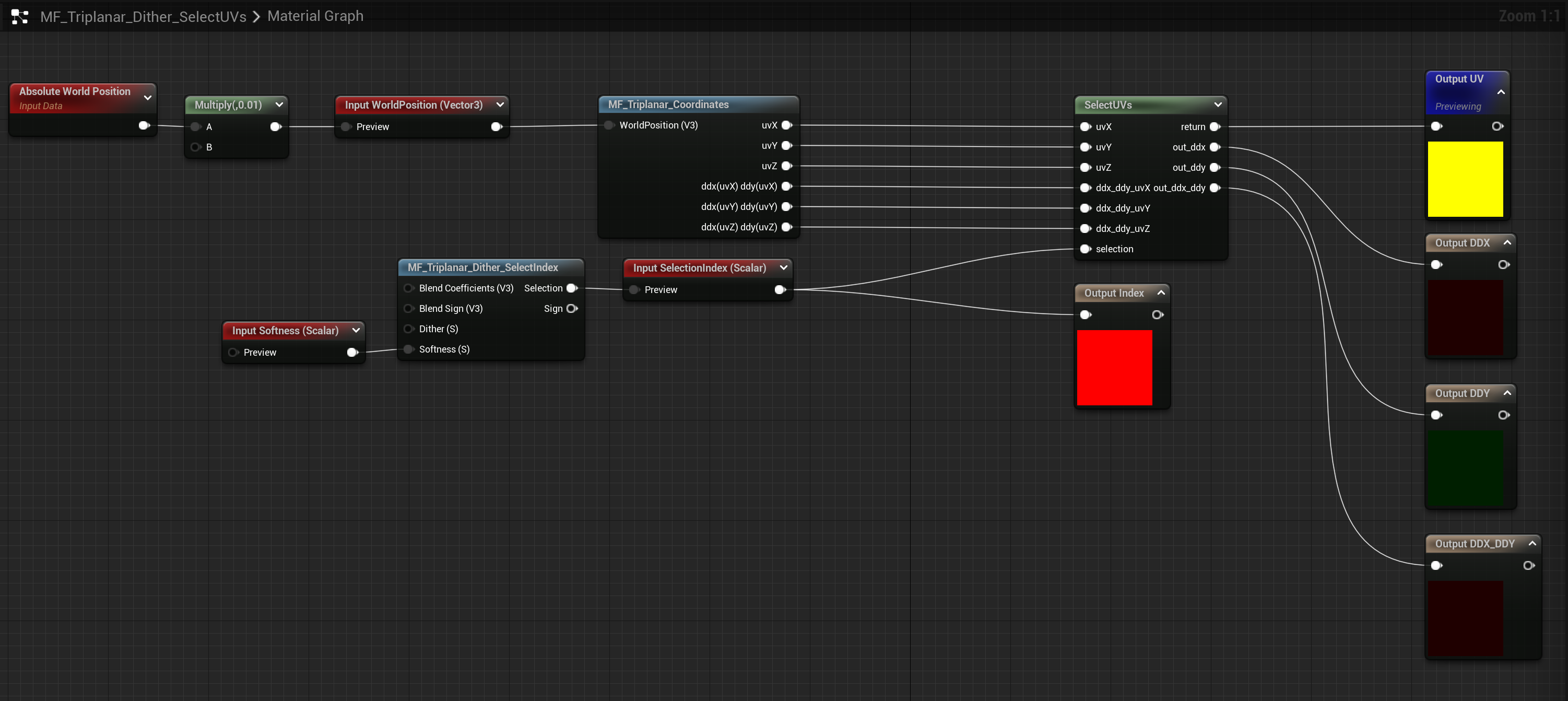Toggle the Preview pin on Input WorldPosition node
Screen dimensions: 1568x701
pos(346,127)
